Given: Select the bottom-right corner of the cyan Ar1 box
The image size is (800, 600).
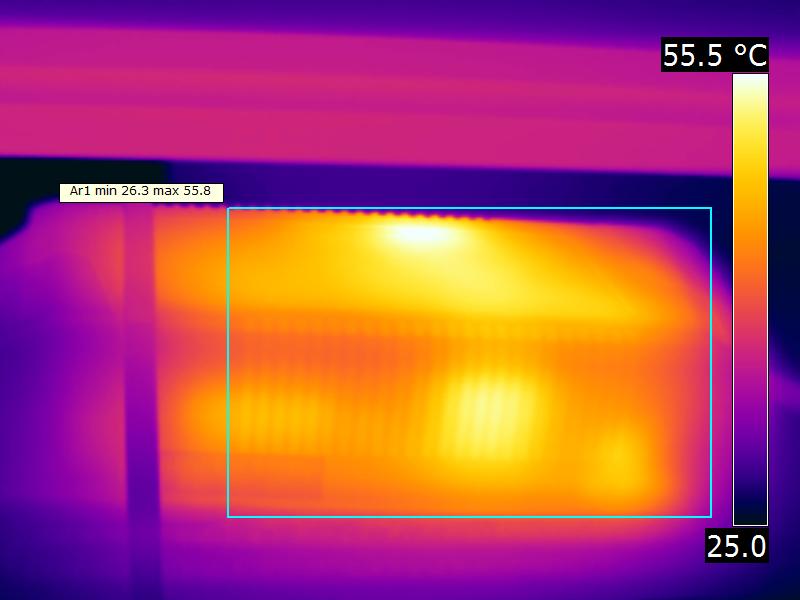Looking at the screenshot, I should [711, 517].
